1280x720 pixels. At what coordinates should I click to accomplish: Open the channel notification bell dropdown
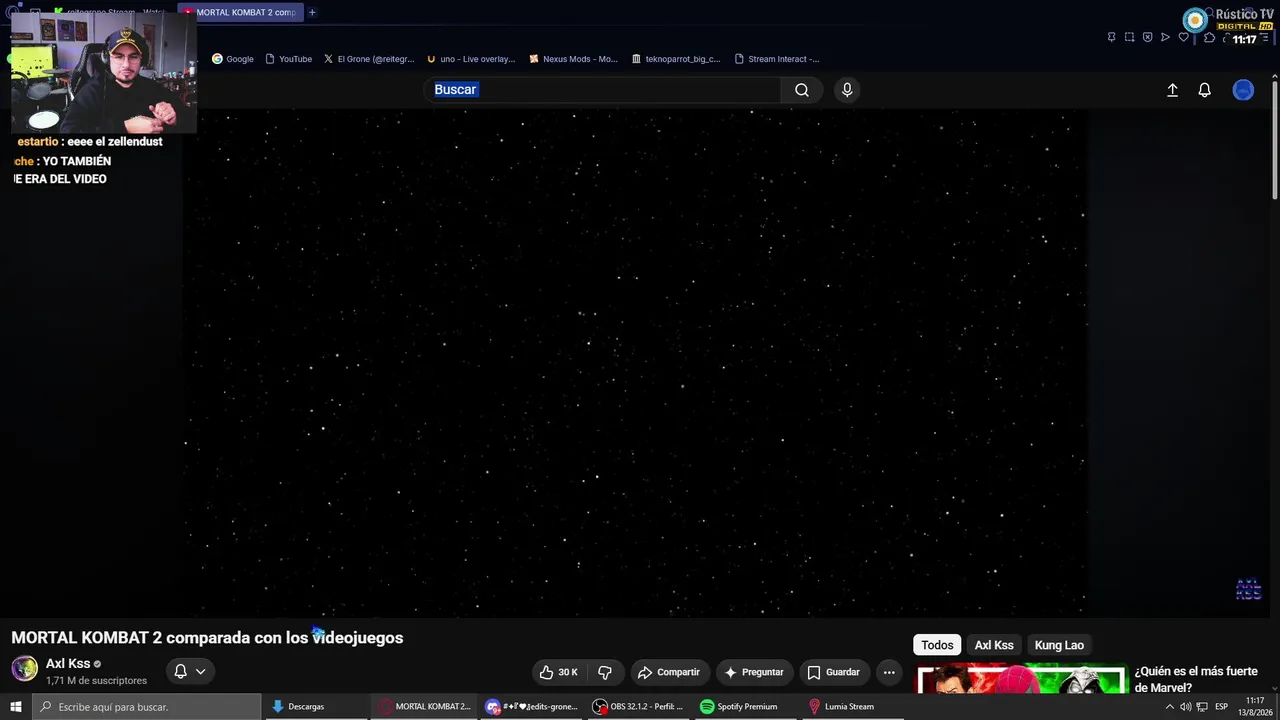(x=190, y=672)
